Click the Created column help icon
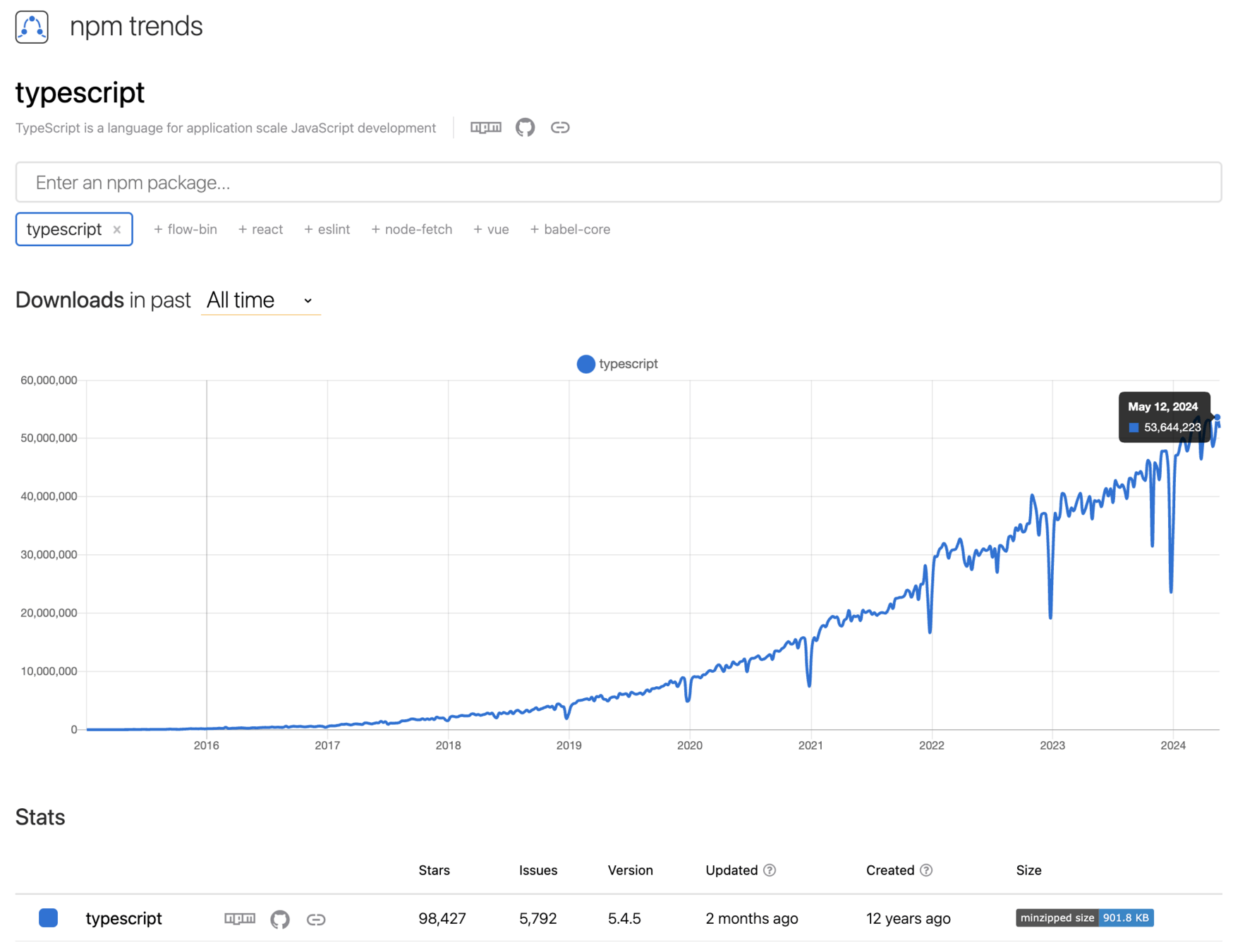 (x=926, y=870)
